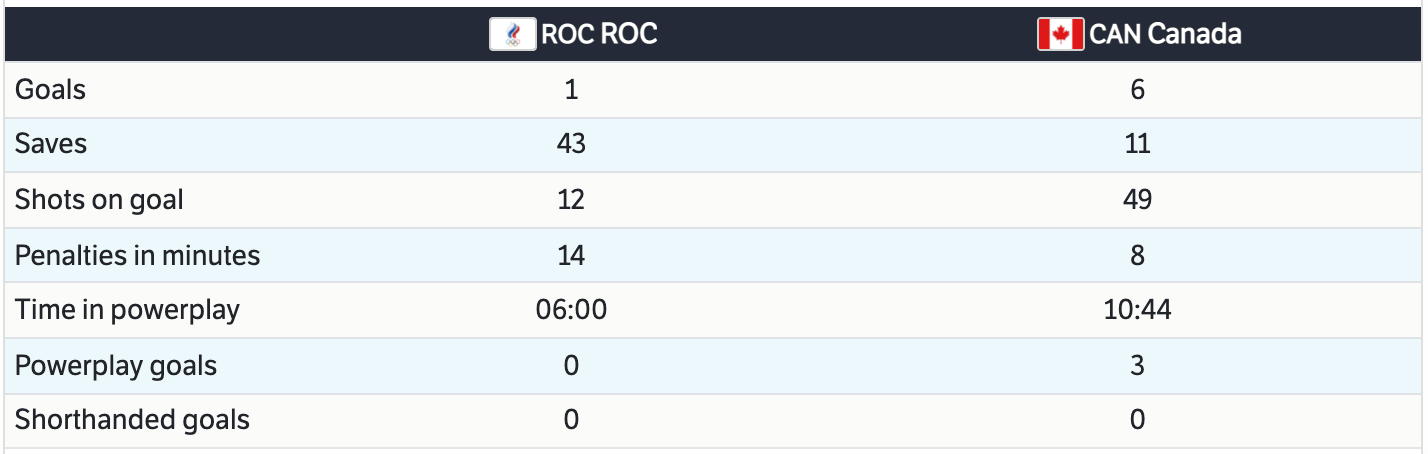Click Canada's saves value 11
Image resolution: width=1428 pixels, height=454 pixels.
[1137, 144]
